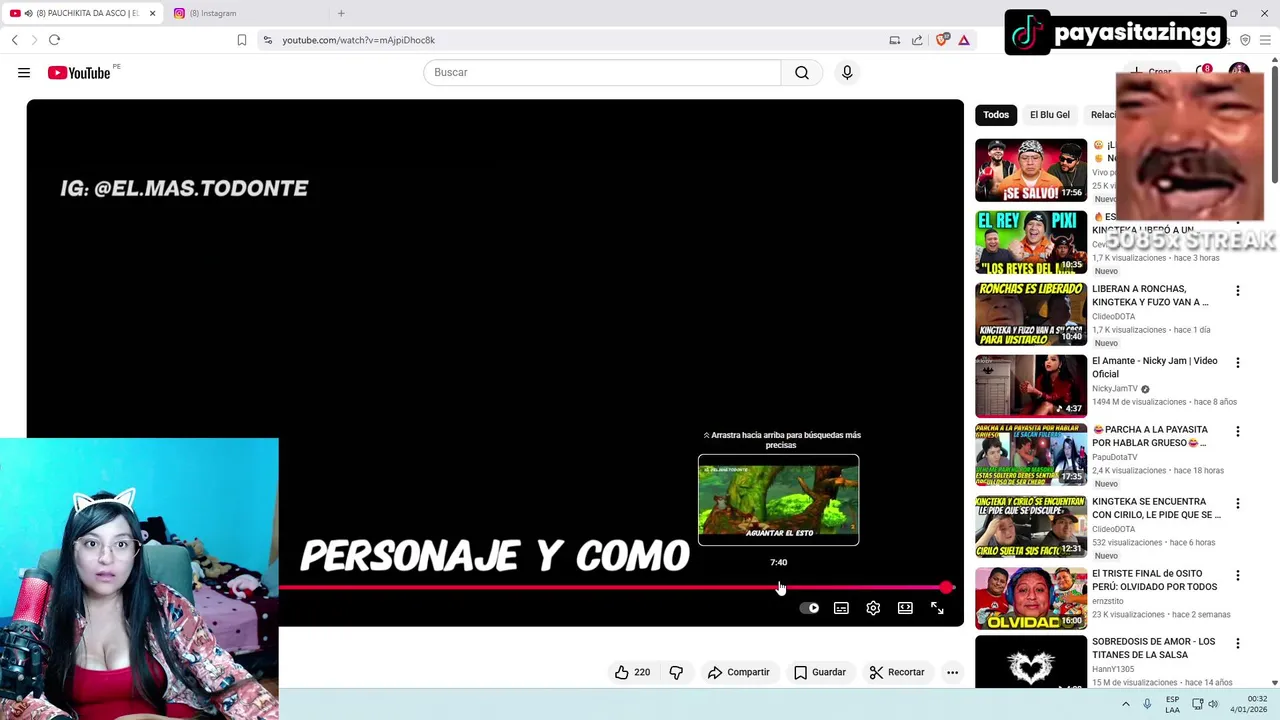Seek the video timeline at 7:40
Screen dimensions: 1280x720
(x=779, y=587)
